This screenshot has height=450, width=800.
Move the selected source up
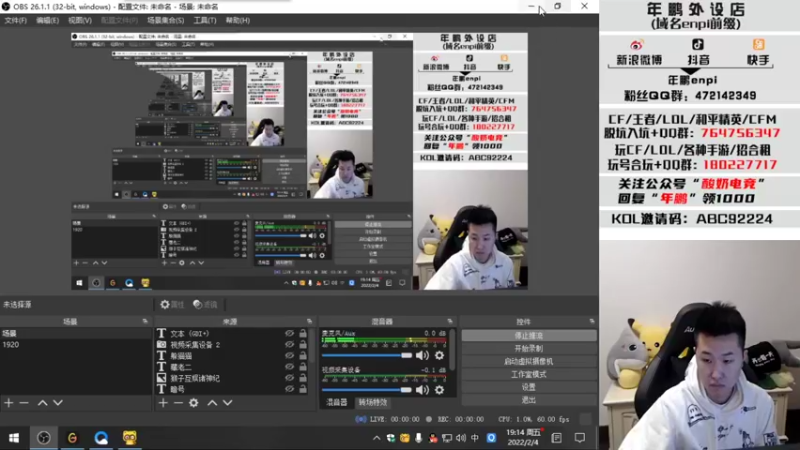tap(212, 403)
